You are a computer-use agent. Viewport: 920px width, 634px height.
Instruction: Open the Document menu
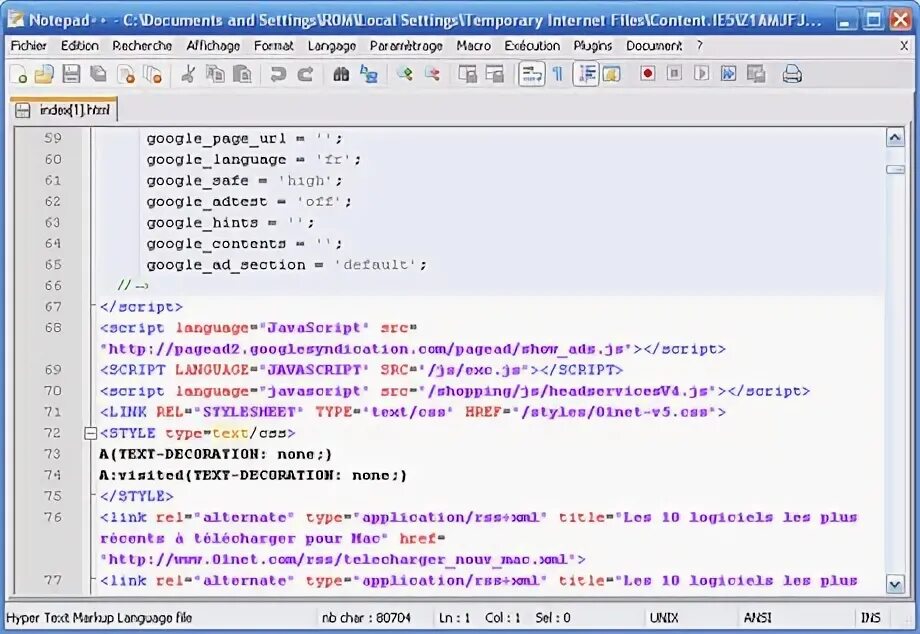(x=654, y=46)
